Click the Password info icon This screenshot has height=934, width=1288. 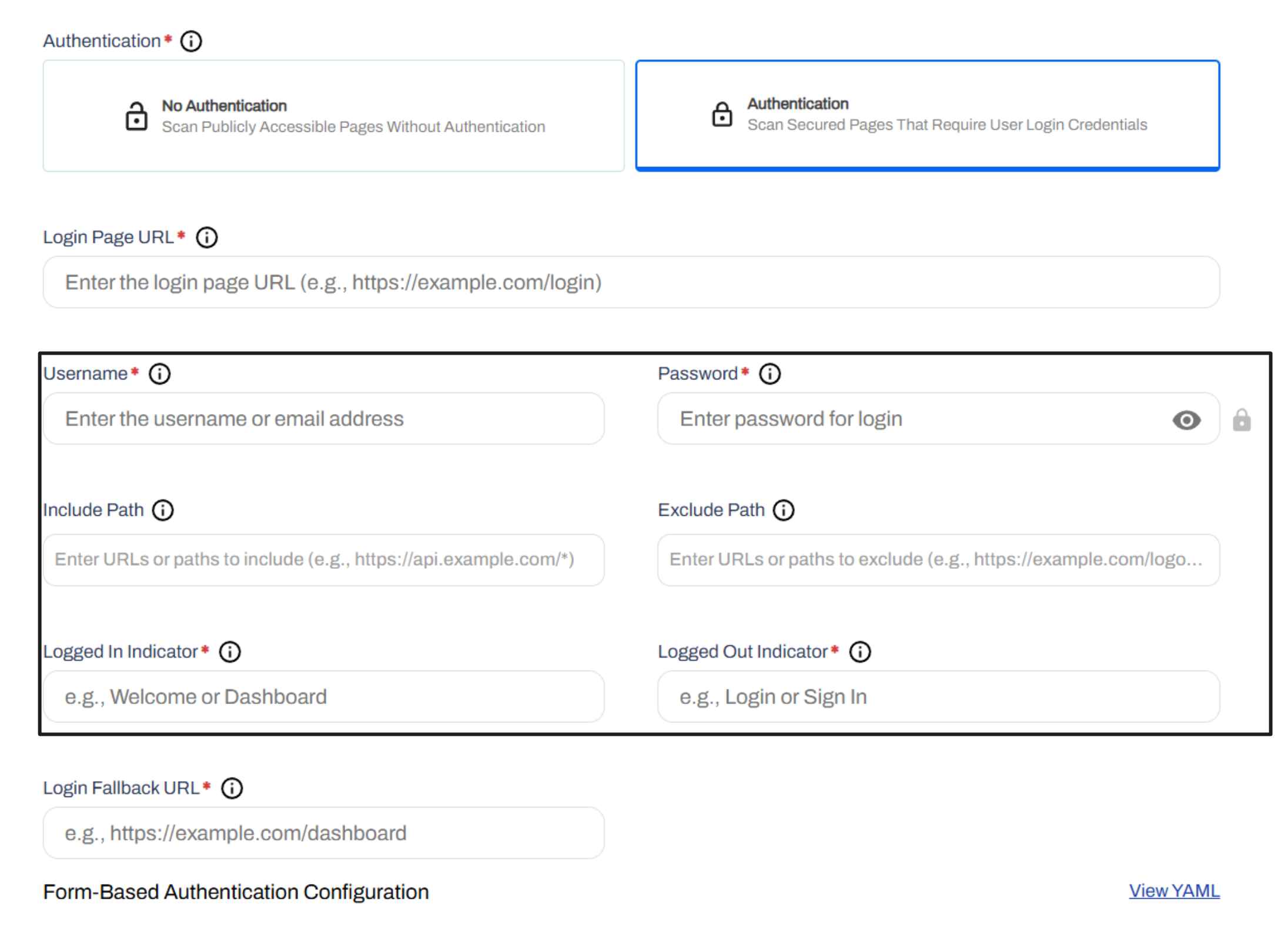click(770, 374)
